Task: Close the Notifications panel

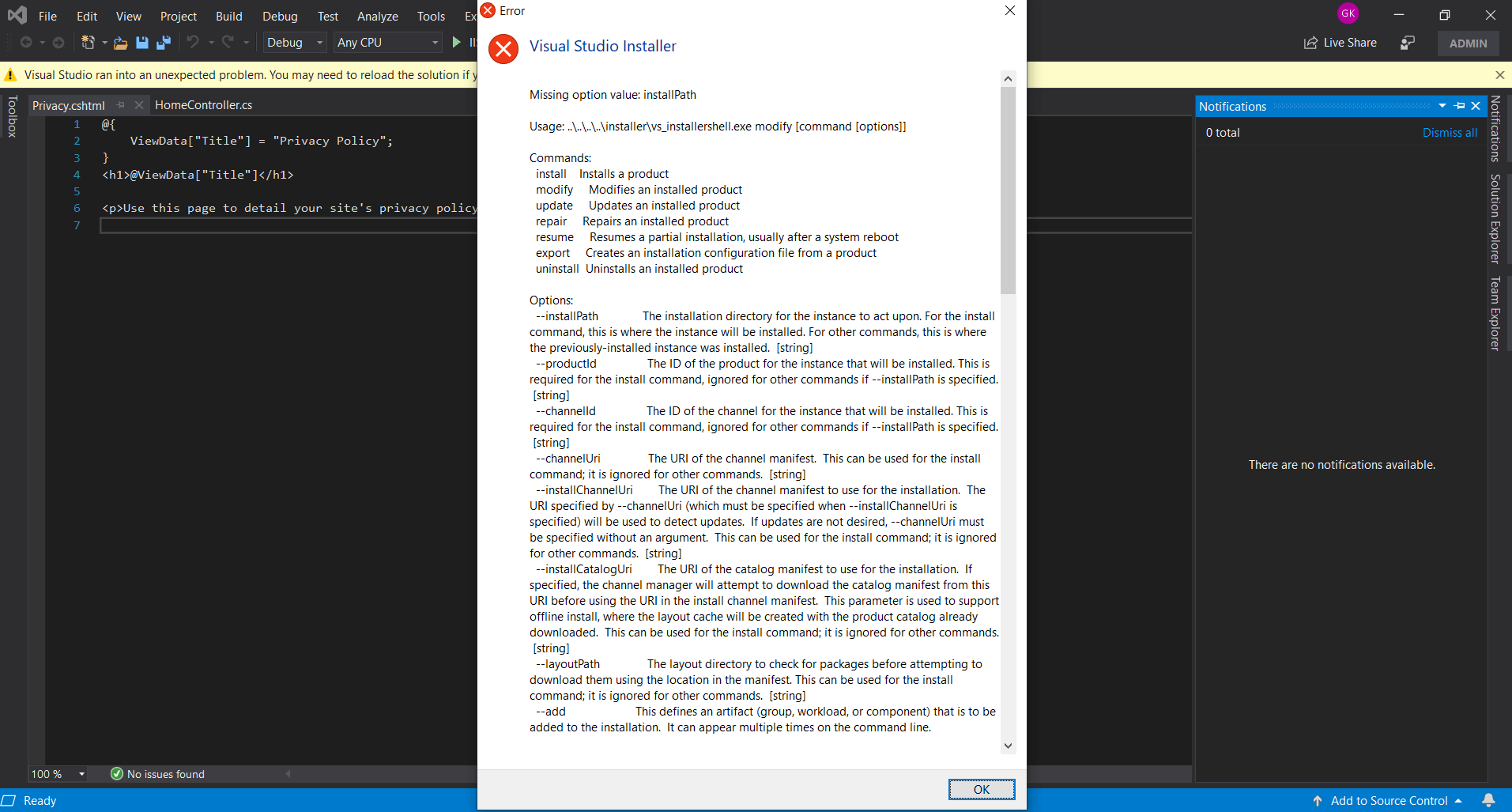Action: [1476, 106]
